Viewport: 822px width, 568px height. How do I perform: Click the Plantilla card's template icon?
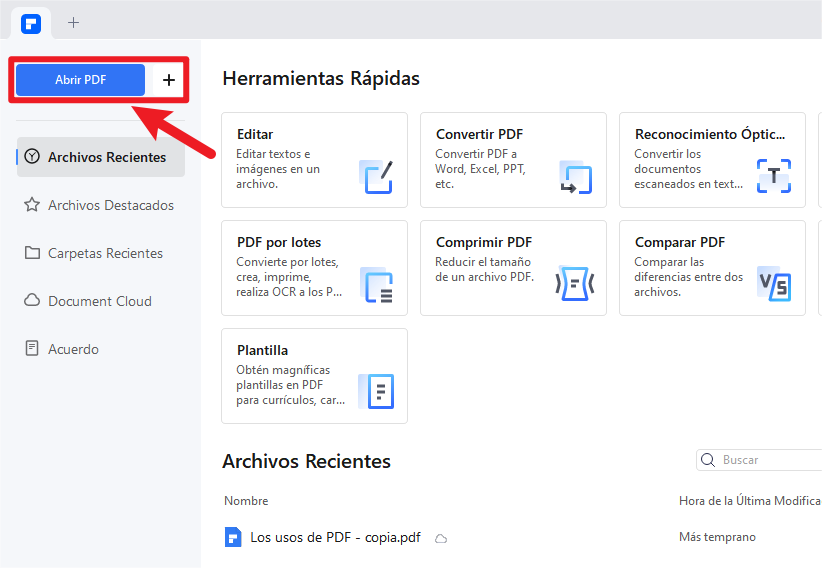click(376, 391)
